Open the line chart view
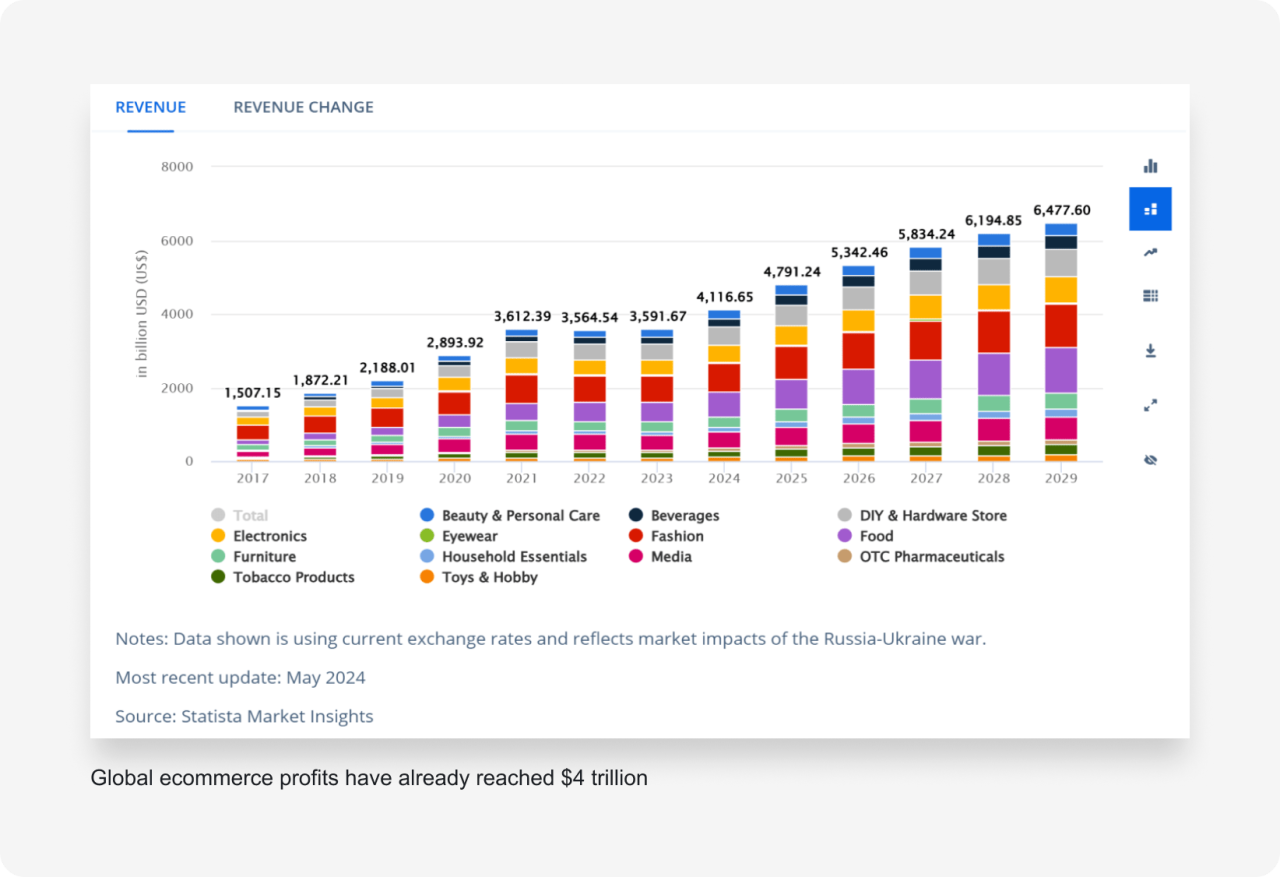1280x877 pixels. (x=1150, y=251)
